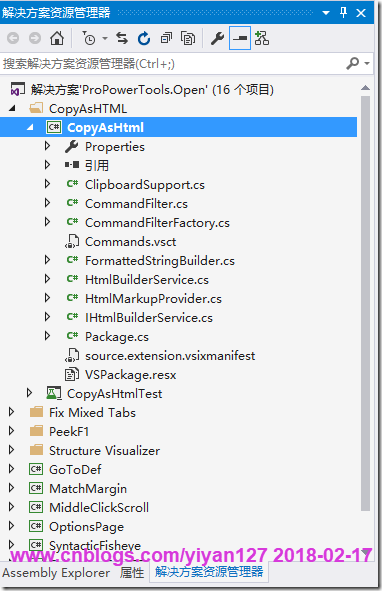Select the source.extension.vsixmanifest item
This screenshot has width=382, height=591.
click(170, 356)
